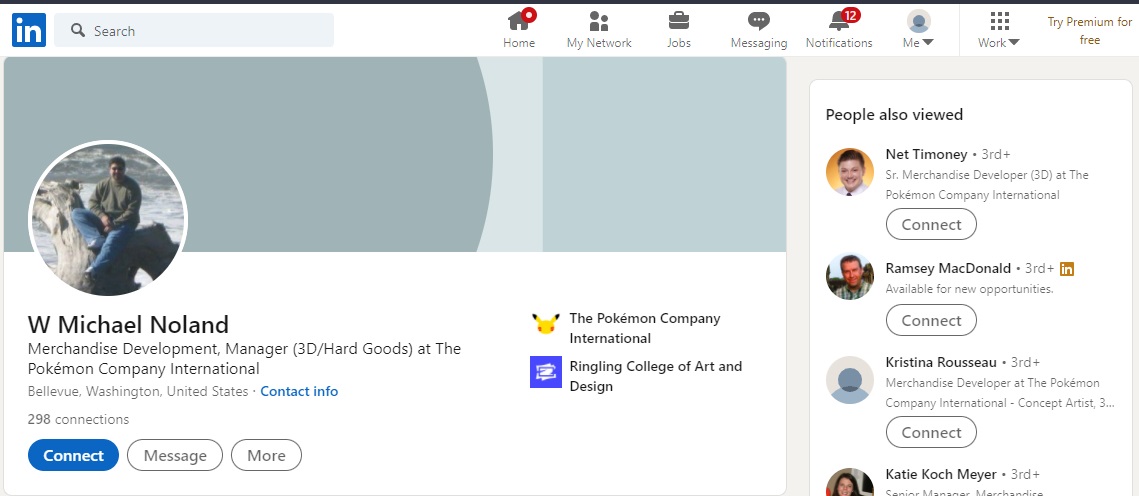The height and width of the screenshot is (496, 1139).
Task: Open Ringling College of Art and Design link
Action: coord(656,376)
